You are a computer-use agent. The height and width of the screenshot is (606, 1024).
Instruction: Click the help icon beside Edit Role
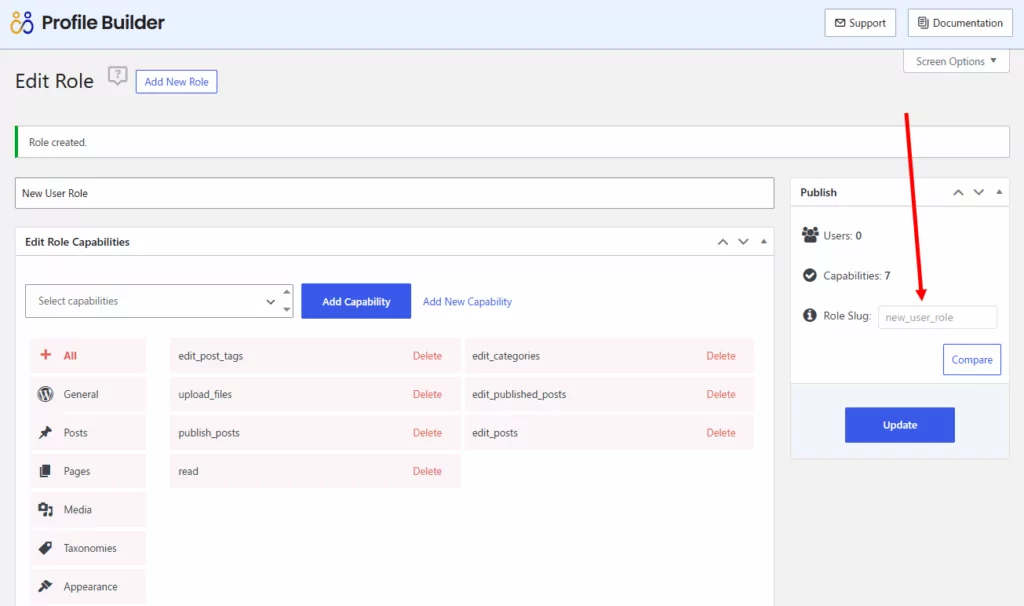point(118,77)
